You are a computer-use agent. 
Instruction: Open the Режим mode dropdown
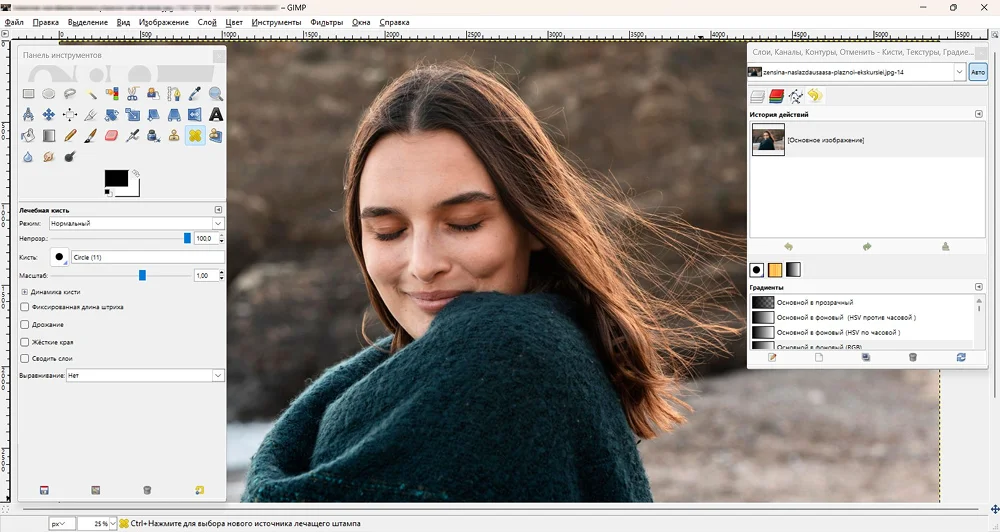coord(137,223)
